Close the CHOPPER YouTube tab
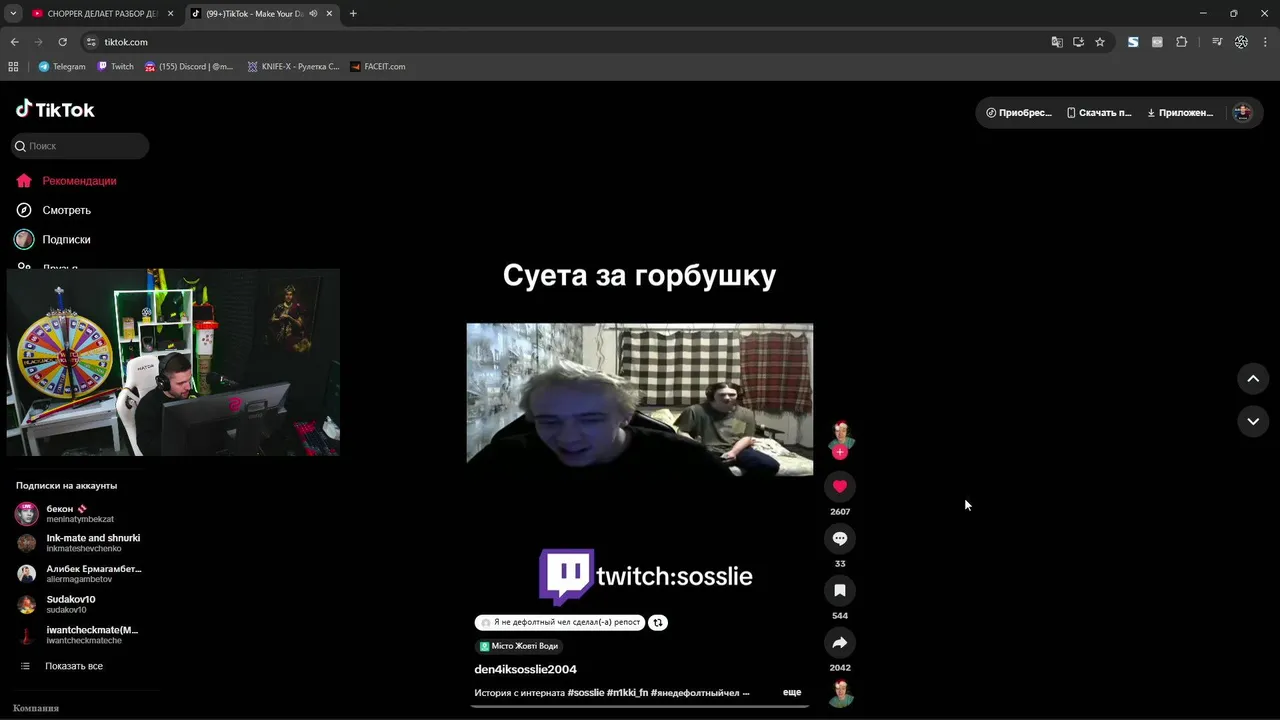The height and width of the screenshot is (720, 1280). coord(171,14)
